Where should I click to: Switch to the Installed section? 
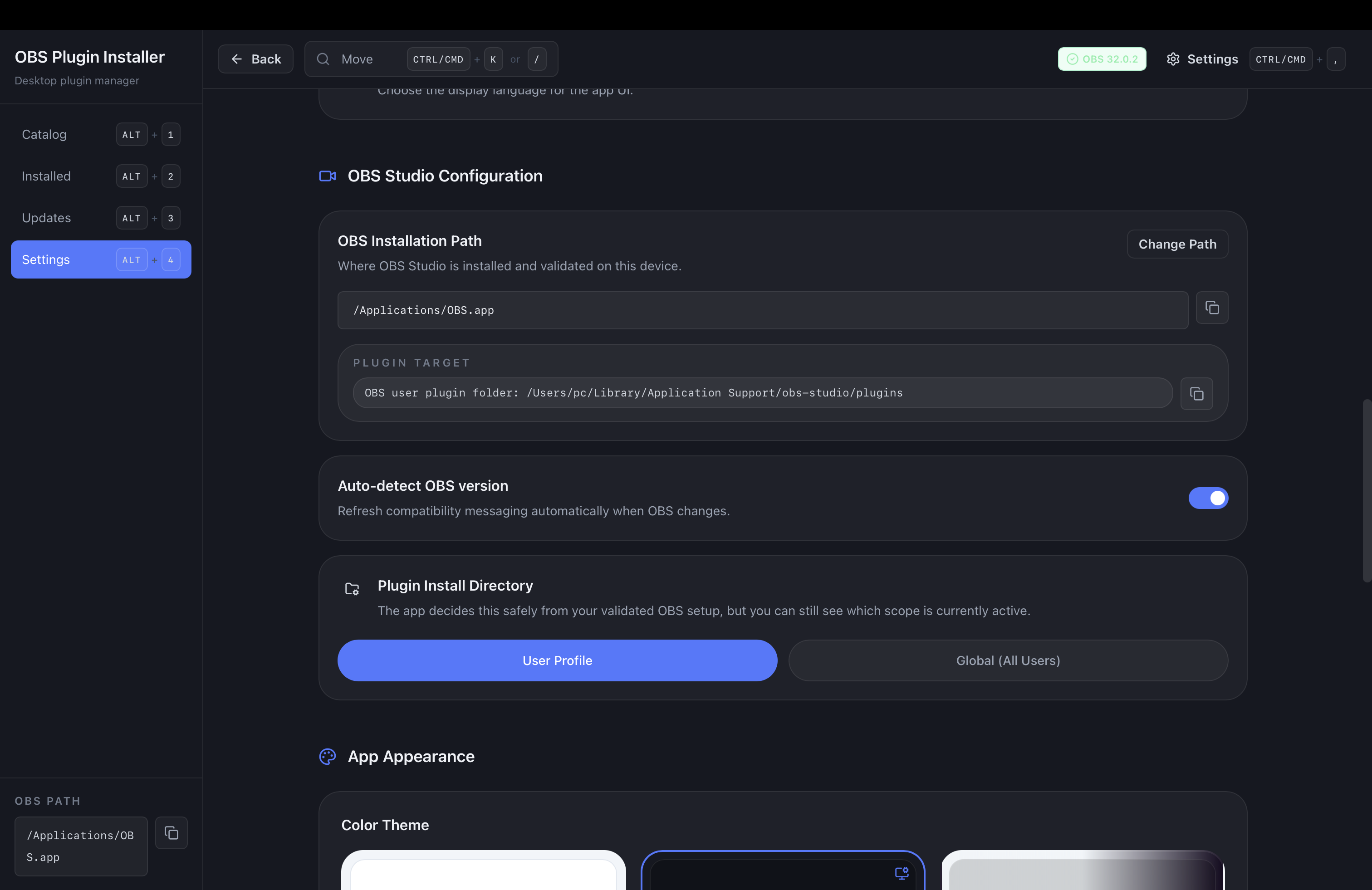(x=46, y=176)
